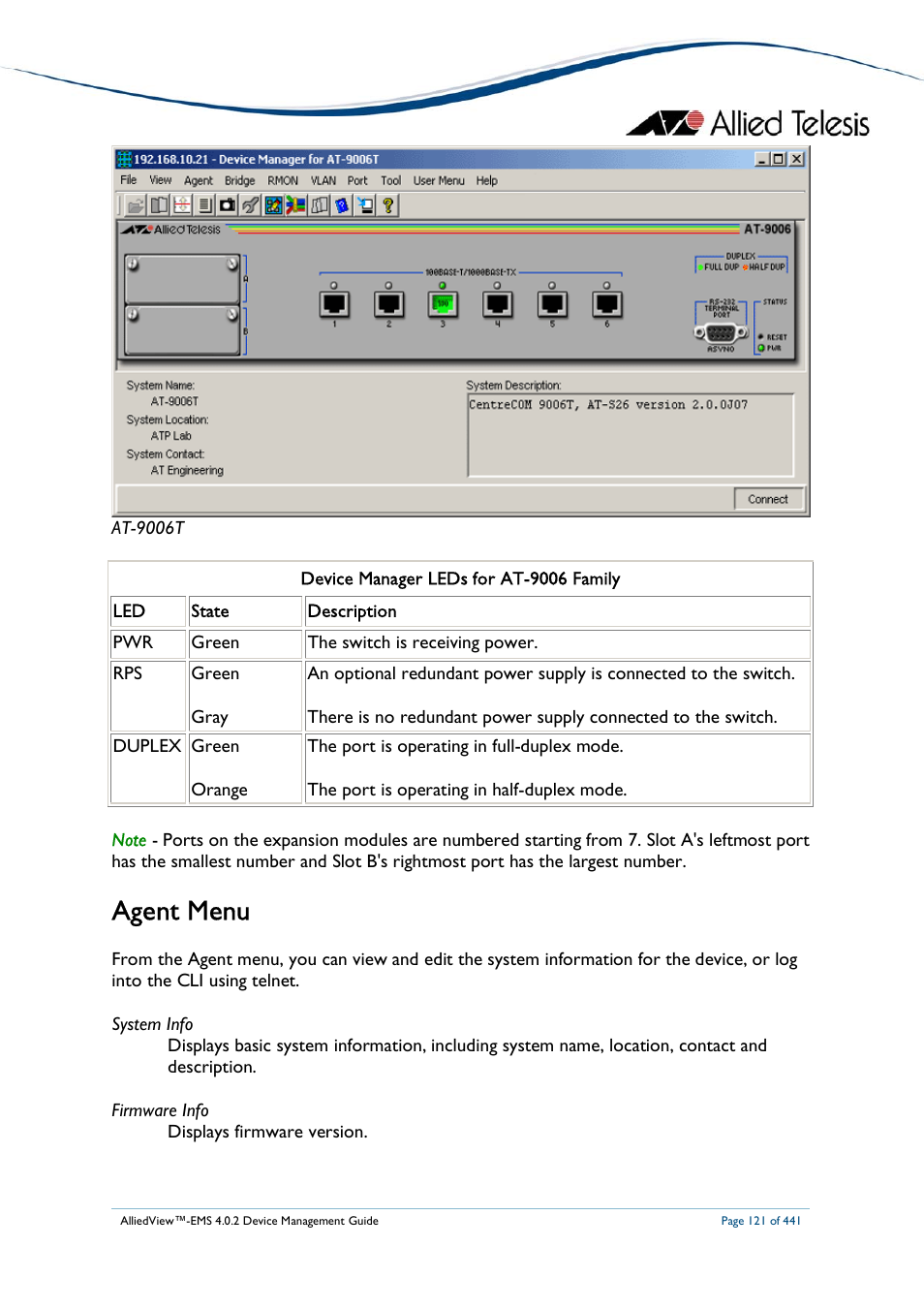
Task: Close the Device Manager window
Action: point(796,159)
